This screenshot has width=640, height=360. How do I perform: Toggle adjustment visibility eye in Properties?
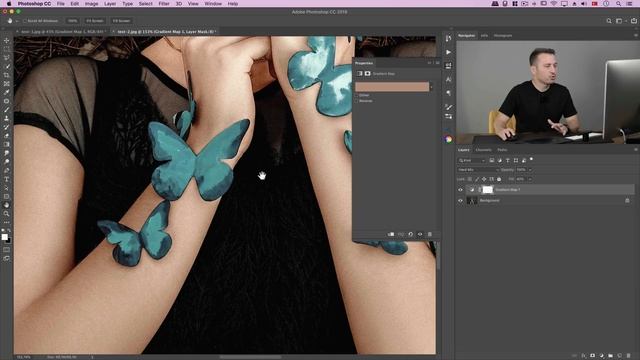tap(420, 234)
